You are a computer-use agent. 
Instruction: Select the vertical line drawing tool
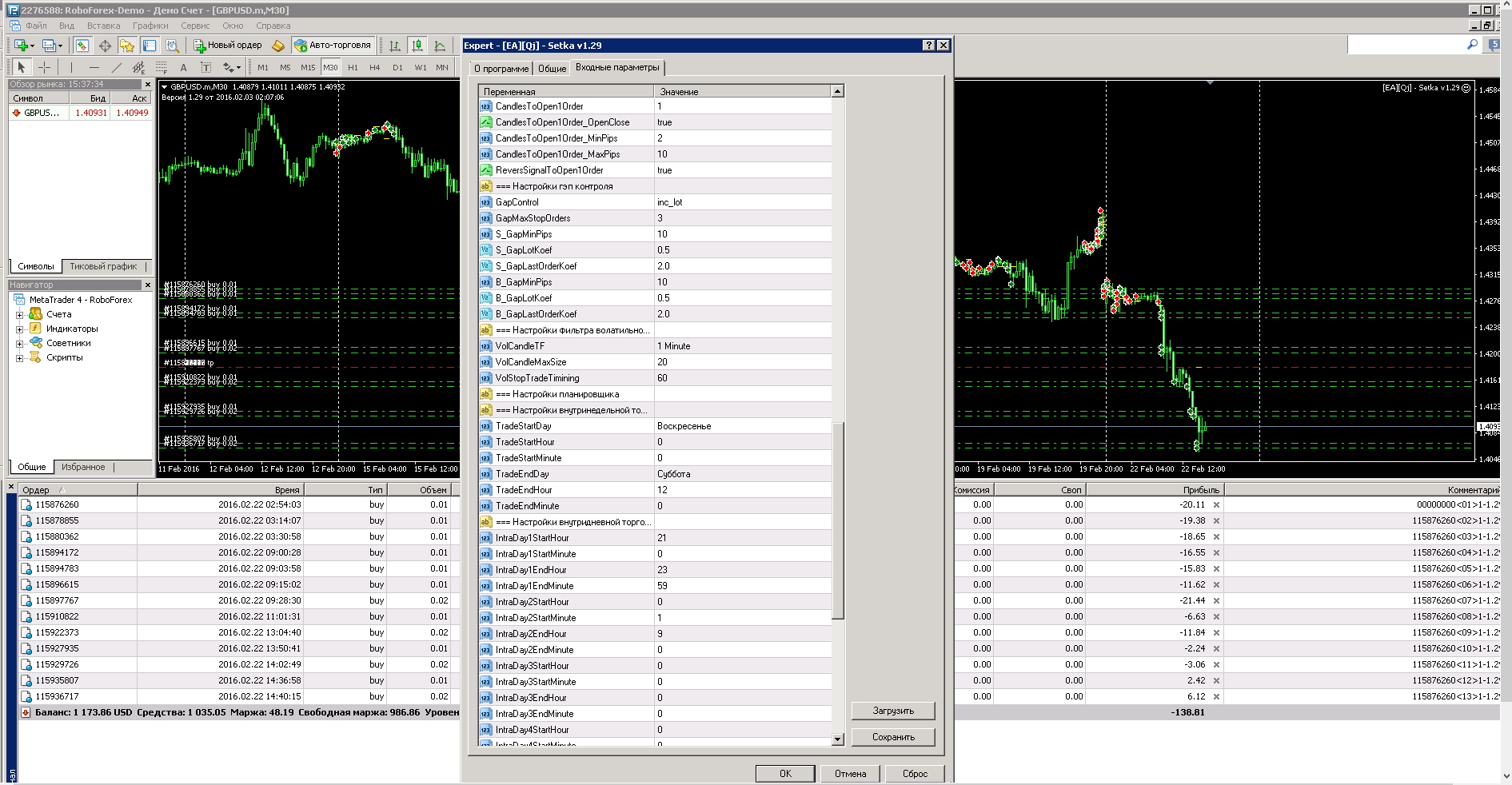click(x=71, y=67)
